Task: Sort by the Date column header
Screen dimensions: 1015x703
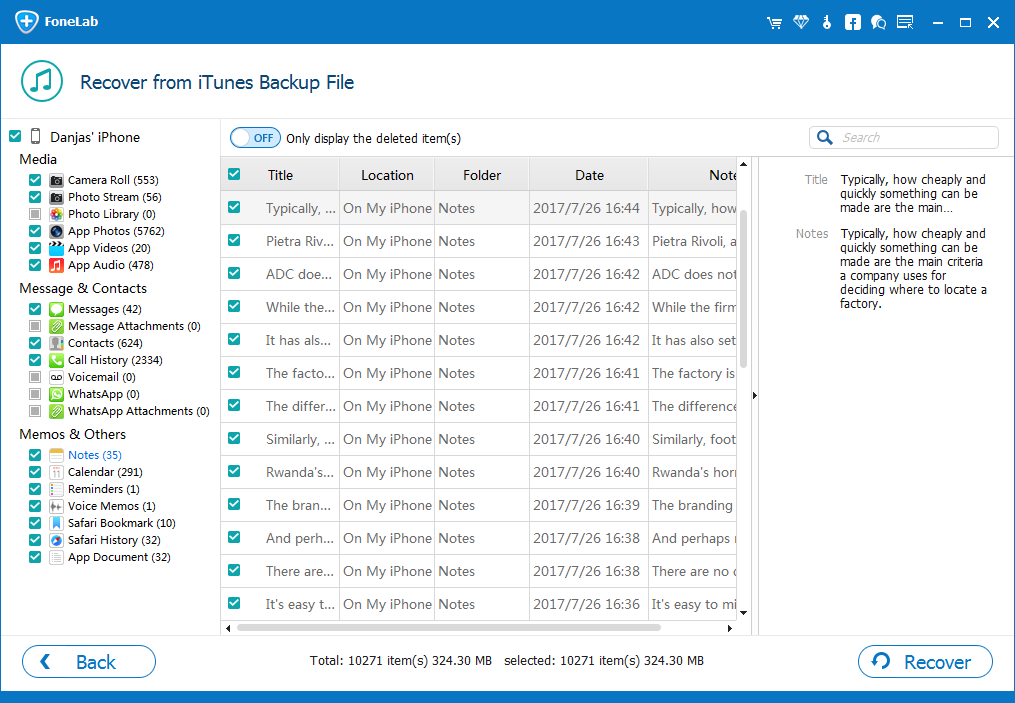Action: pyautogui.click(x=589, y=175)
